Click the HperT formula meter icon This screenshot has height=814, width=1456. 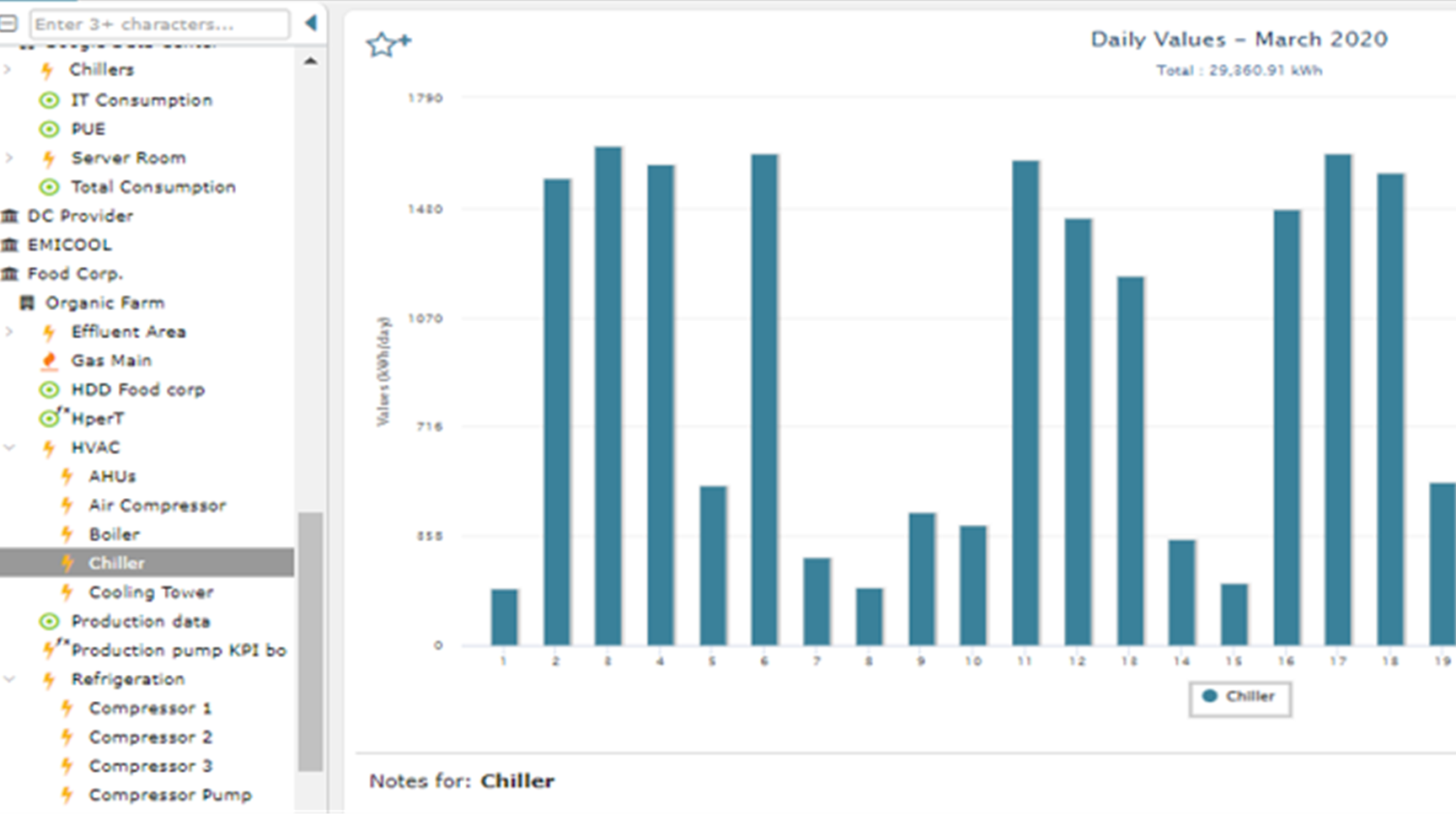tap(52, 417)
